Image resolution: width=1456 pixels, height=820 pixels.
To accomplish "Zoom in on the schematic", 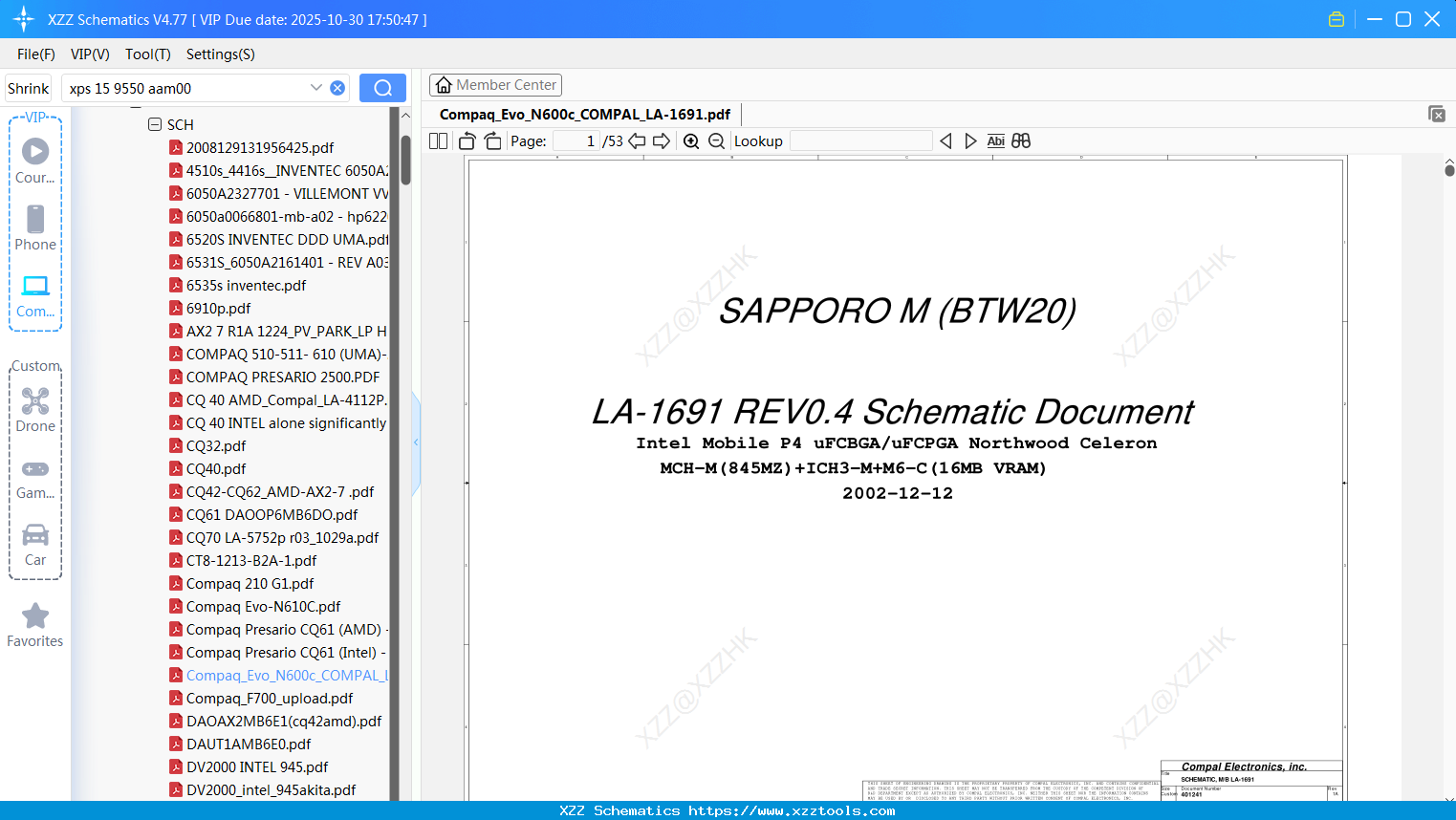I will [691, 140].
